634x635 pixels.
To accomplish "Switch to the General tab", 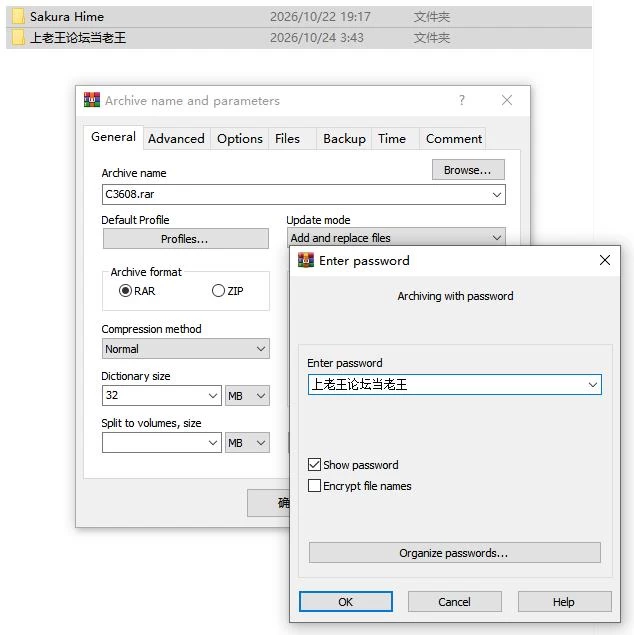I will click(x=113, y=137).
